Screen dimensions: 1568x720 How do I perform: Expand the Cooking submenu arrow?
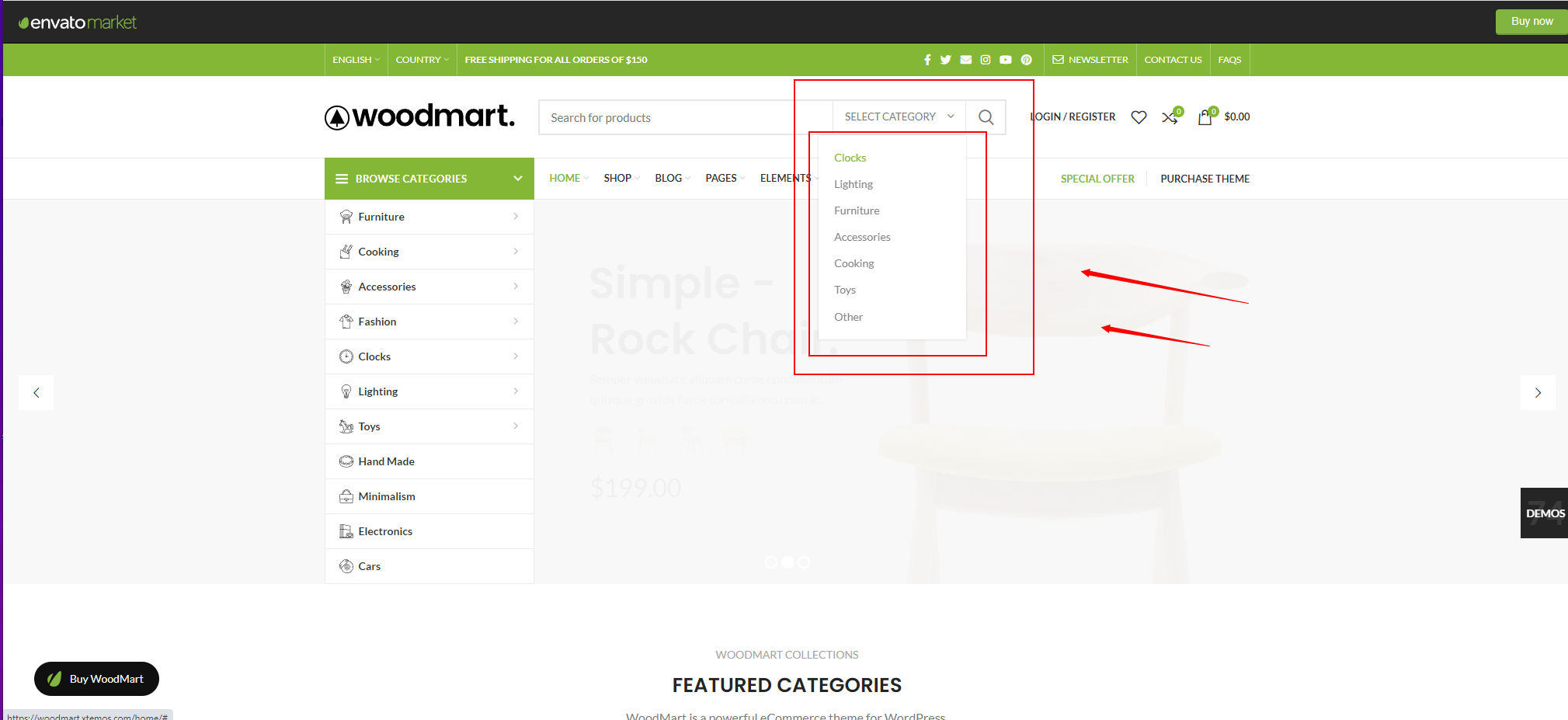[516, 252]
